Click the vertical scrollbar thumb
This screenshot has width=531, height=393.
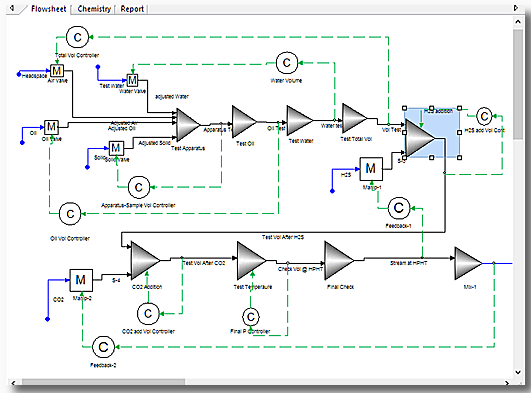(518, 84)
